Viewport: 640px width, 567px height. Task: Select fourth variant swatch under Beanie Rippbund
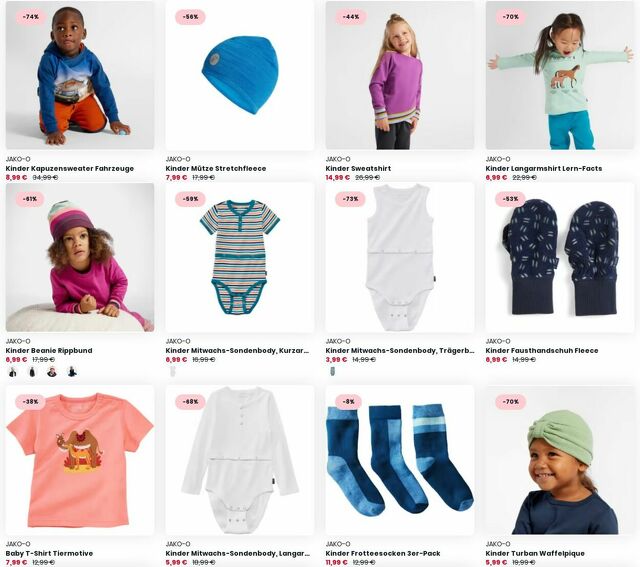tap(72, 372)
